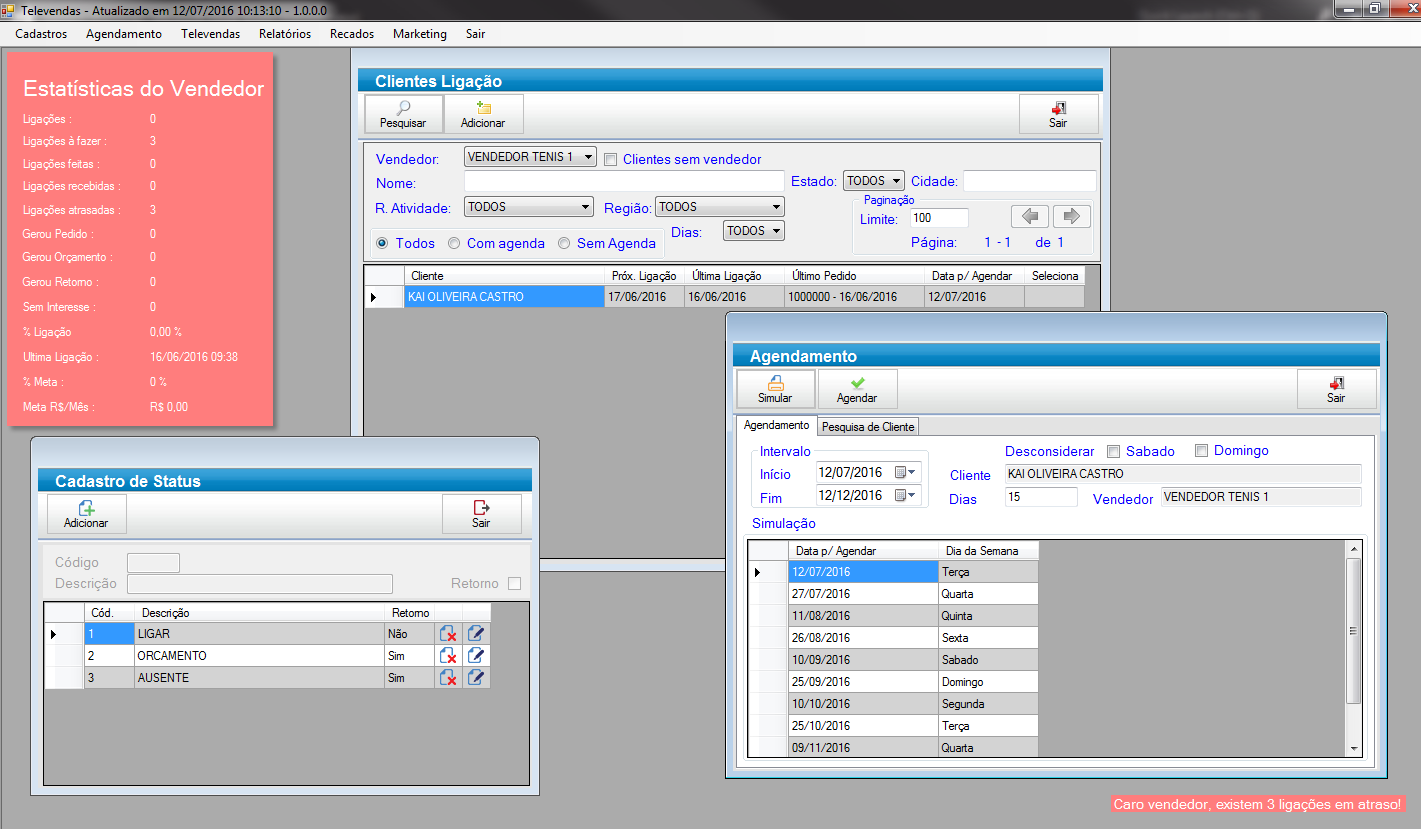The height and width of the screenshot is (829, 1421).
Task: Open the Relatórios menu
Action: tap(284, 34)
